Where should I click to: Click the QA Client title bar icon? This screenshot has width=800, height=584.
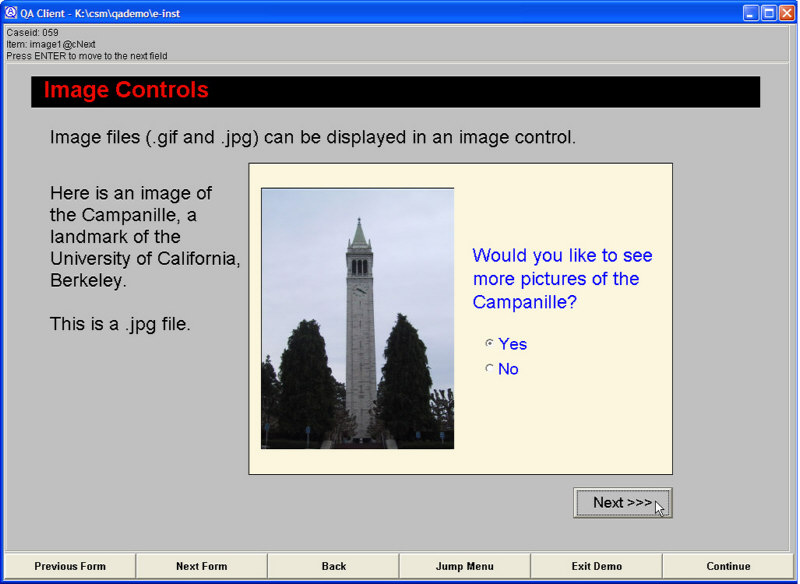coord(11,13)
